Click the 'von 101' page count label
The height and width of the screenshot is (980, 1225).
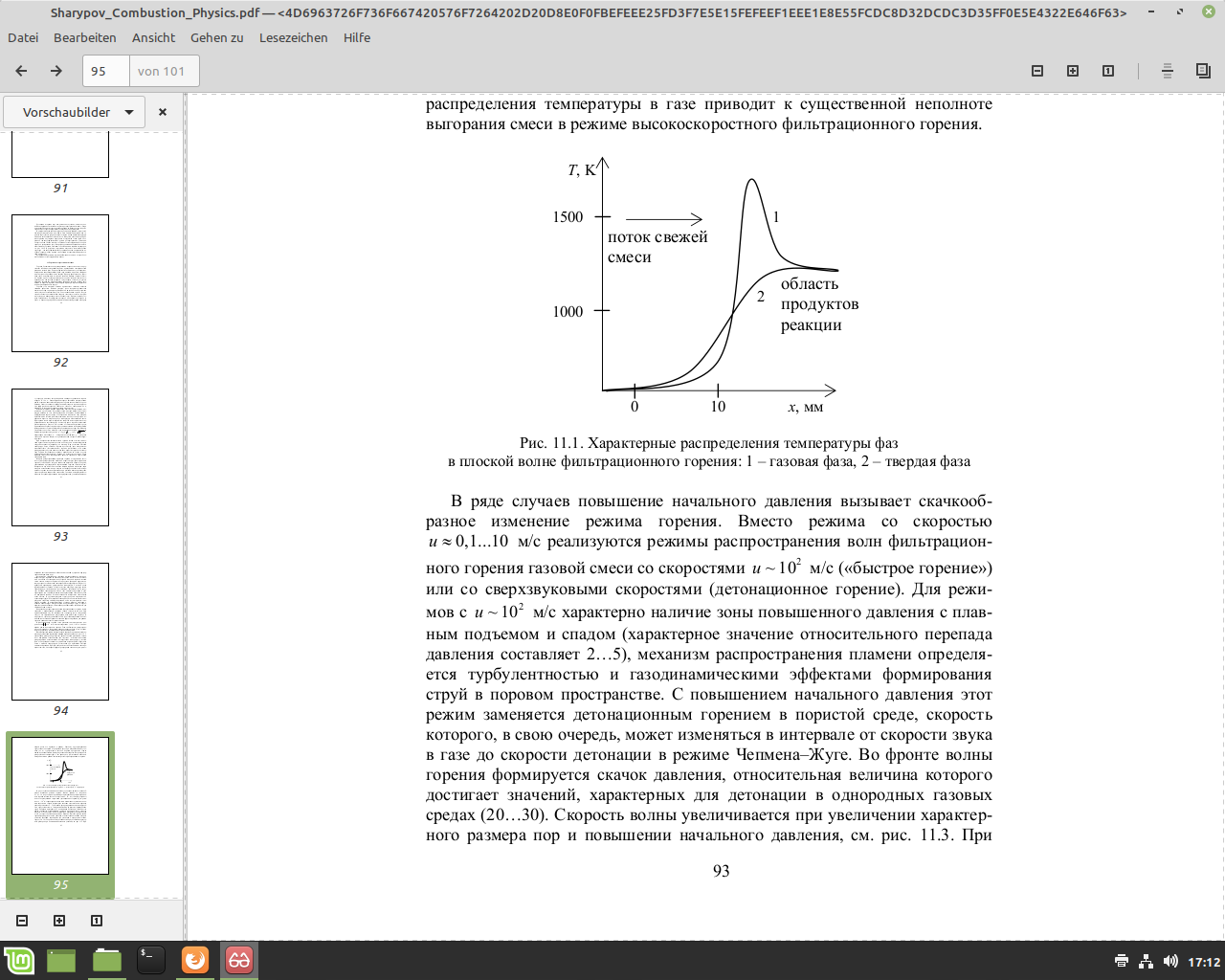click(x=161, y=71)
